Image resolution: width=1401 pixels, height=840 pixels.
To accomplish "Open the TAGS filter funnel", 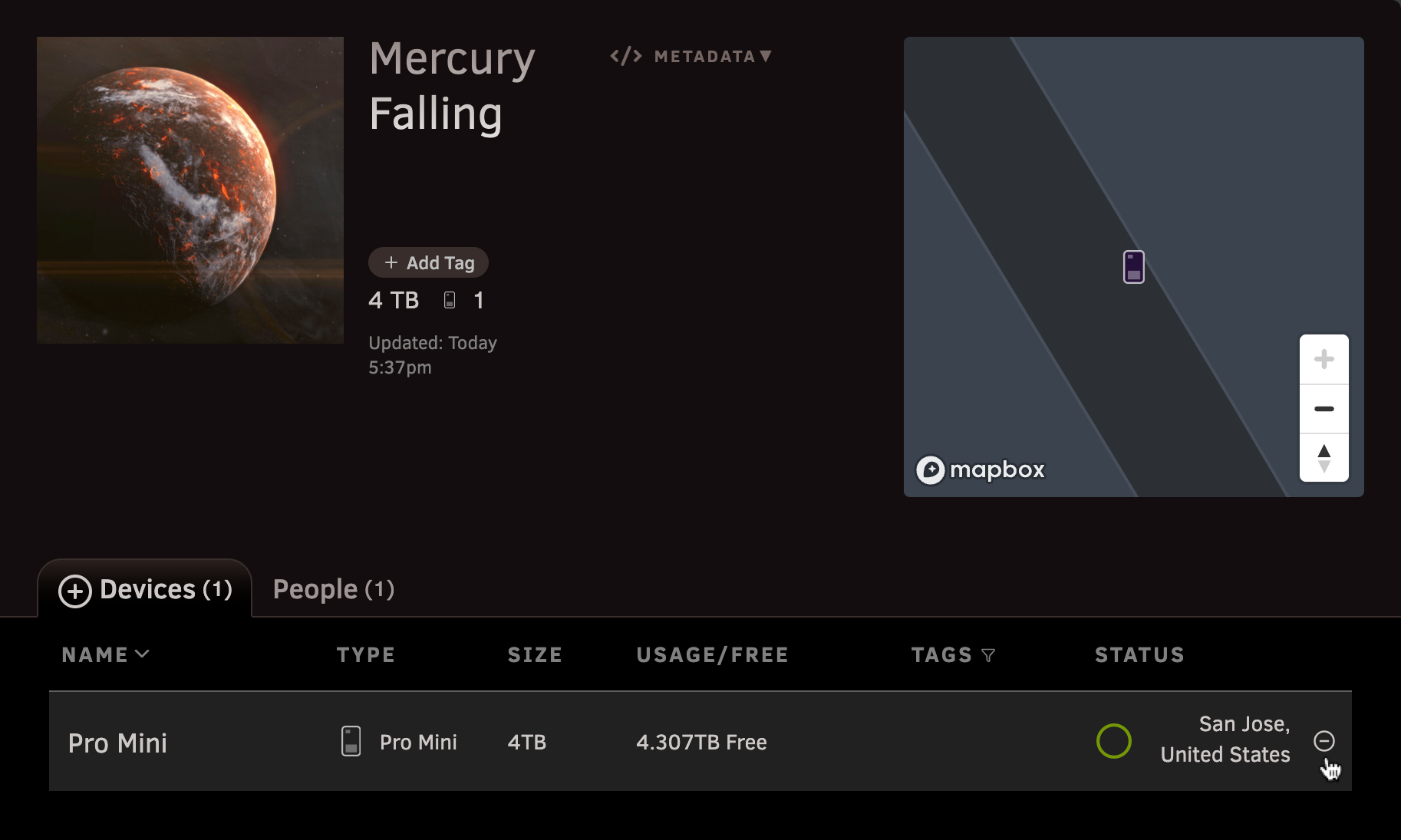I will coord(988,655).
